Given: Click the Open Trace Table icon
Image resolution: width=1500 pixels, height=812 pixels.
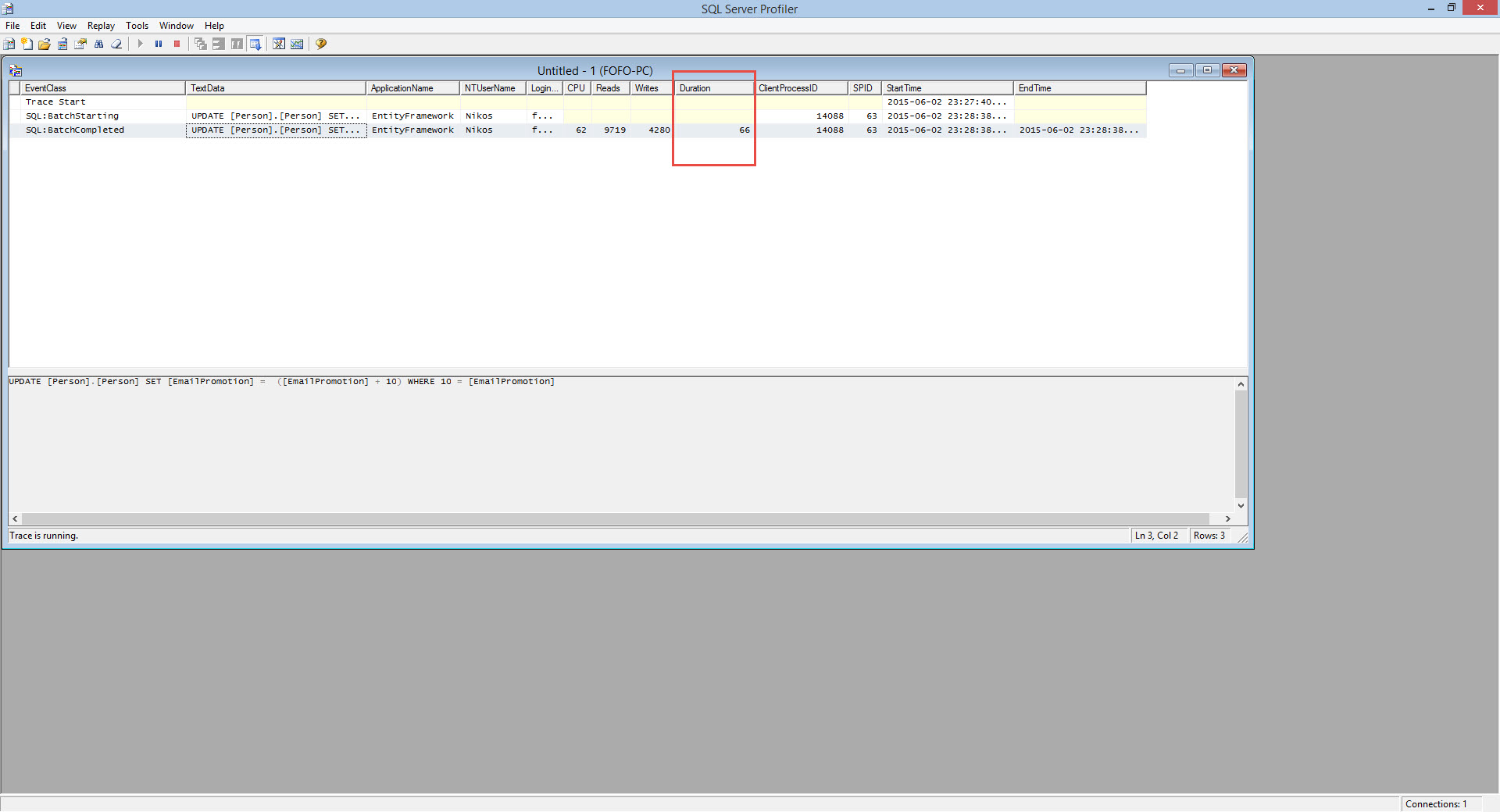Looking at the screenshot, I should coord(62,44).
